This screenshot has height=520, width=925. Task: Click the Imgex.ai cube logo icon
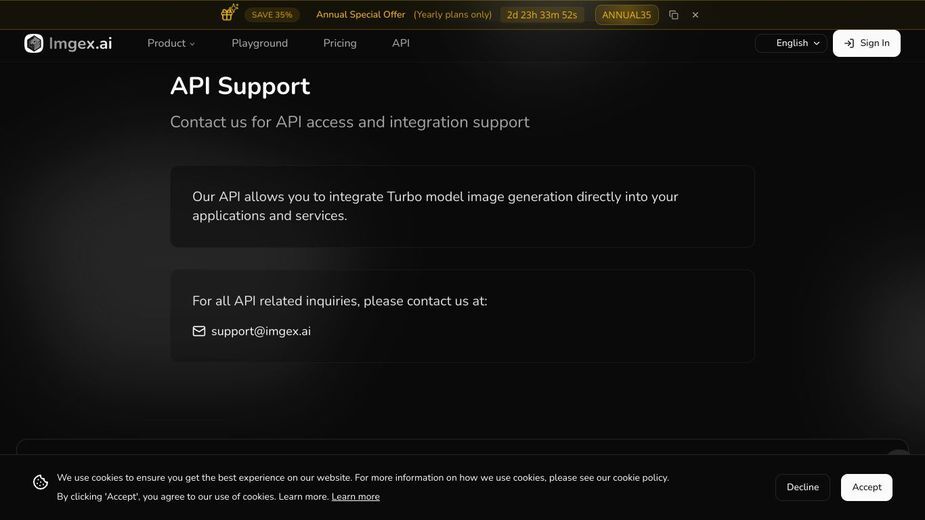pos(34,43)
